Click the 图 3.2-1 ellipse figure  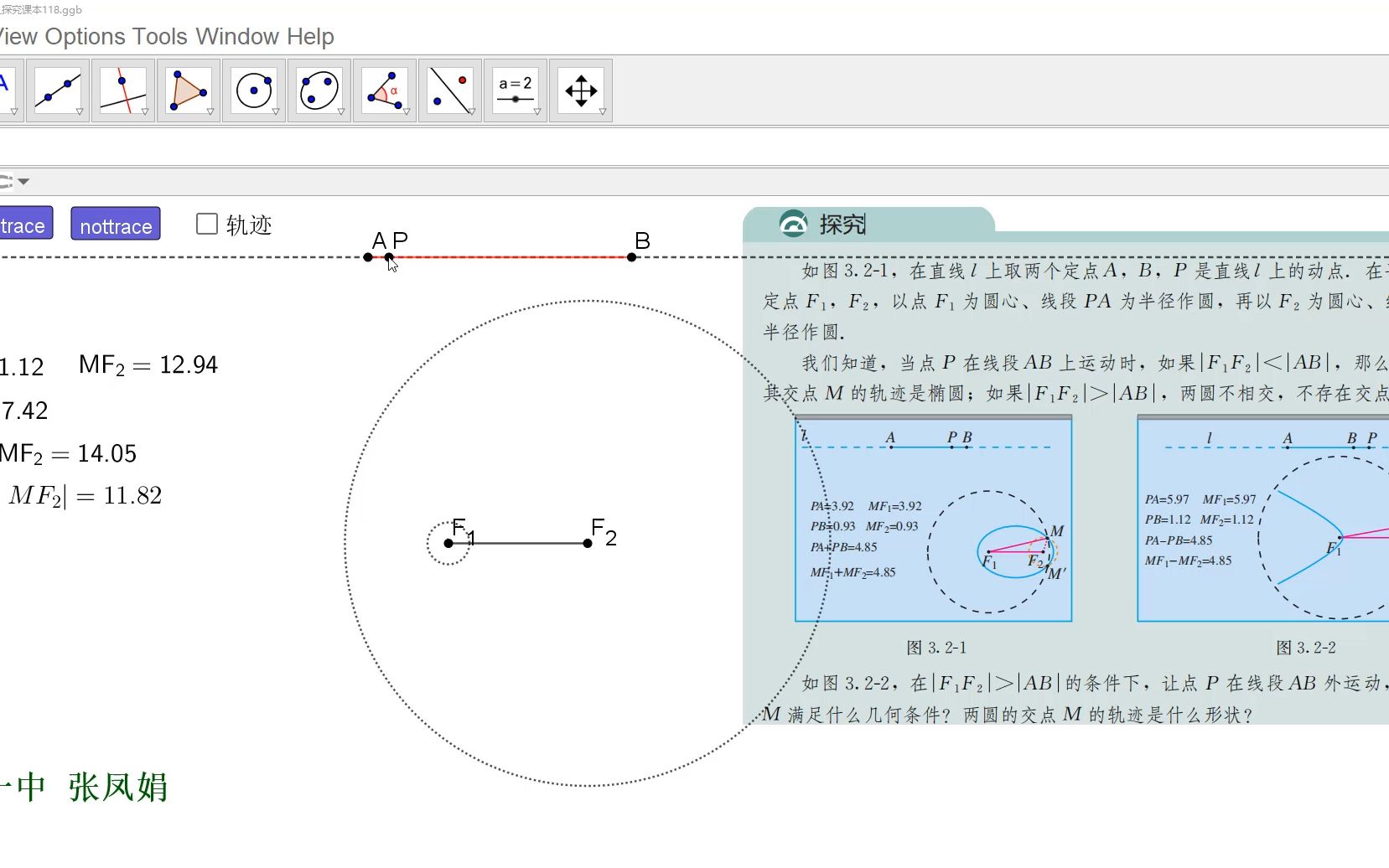(934, 519)
